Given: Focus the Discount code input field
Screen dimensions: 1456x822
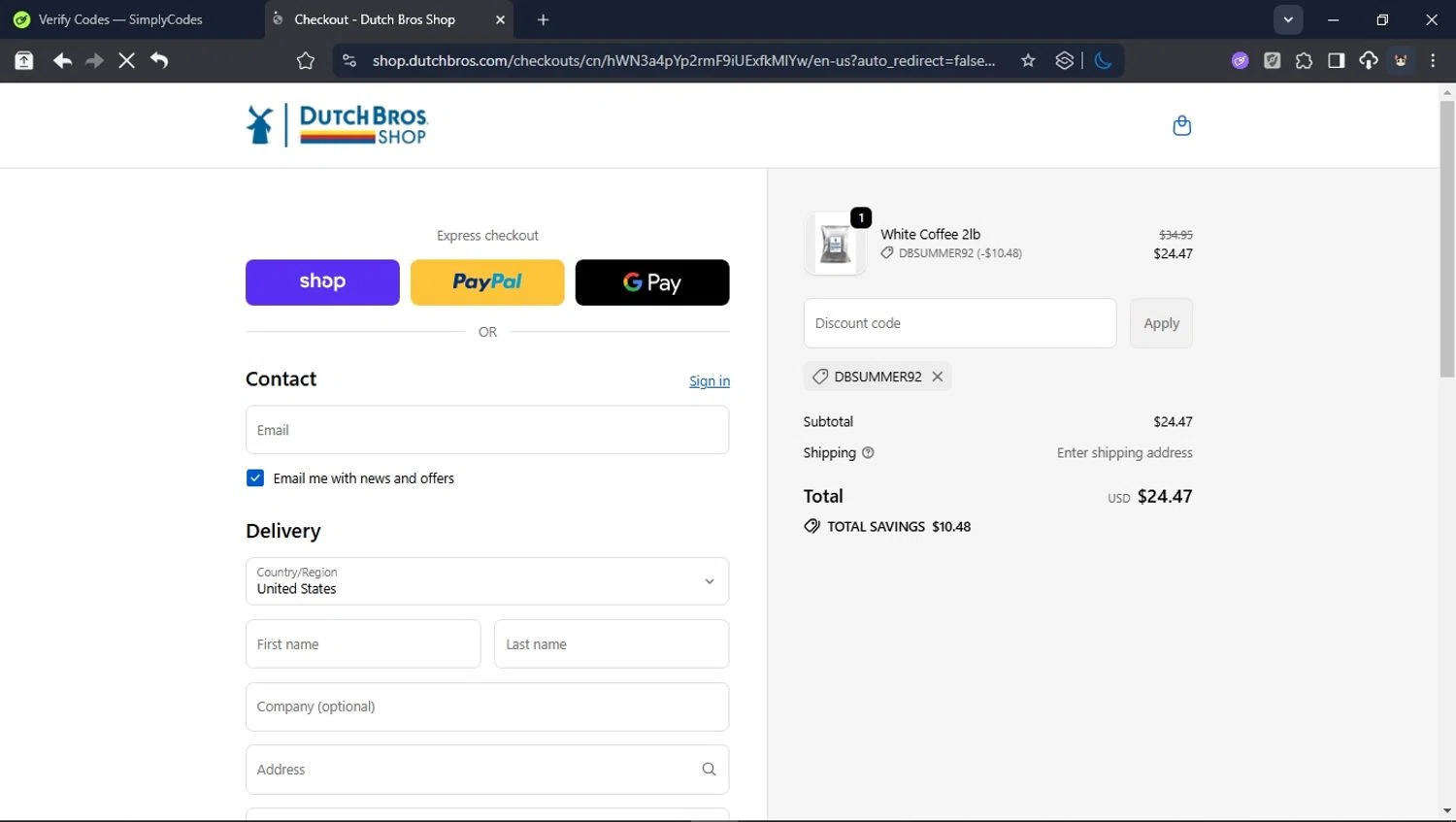Looking at the screenshot, I should coord(960,323).
